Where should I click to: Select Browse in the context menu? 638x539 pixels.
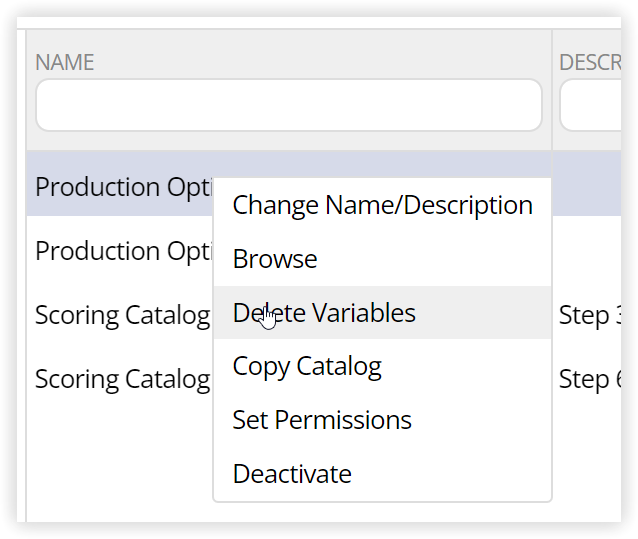pos(275,259)
